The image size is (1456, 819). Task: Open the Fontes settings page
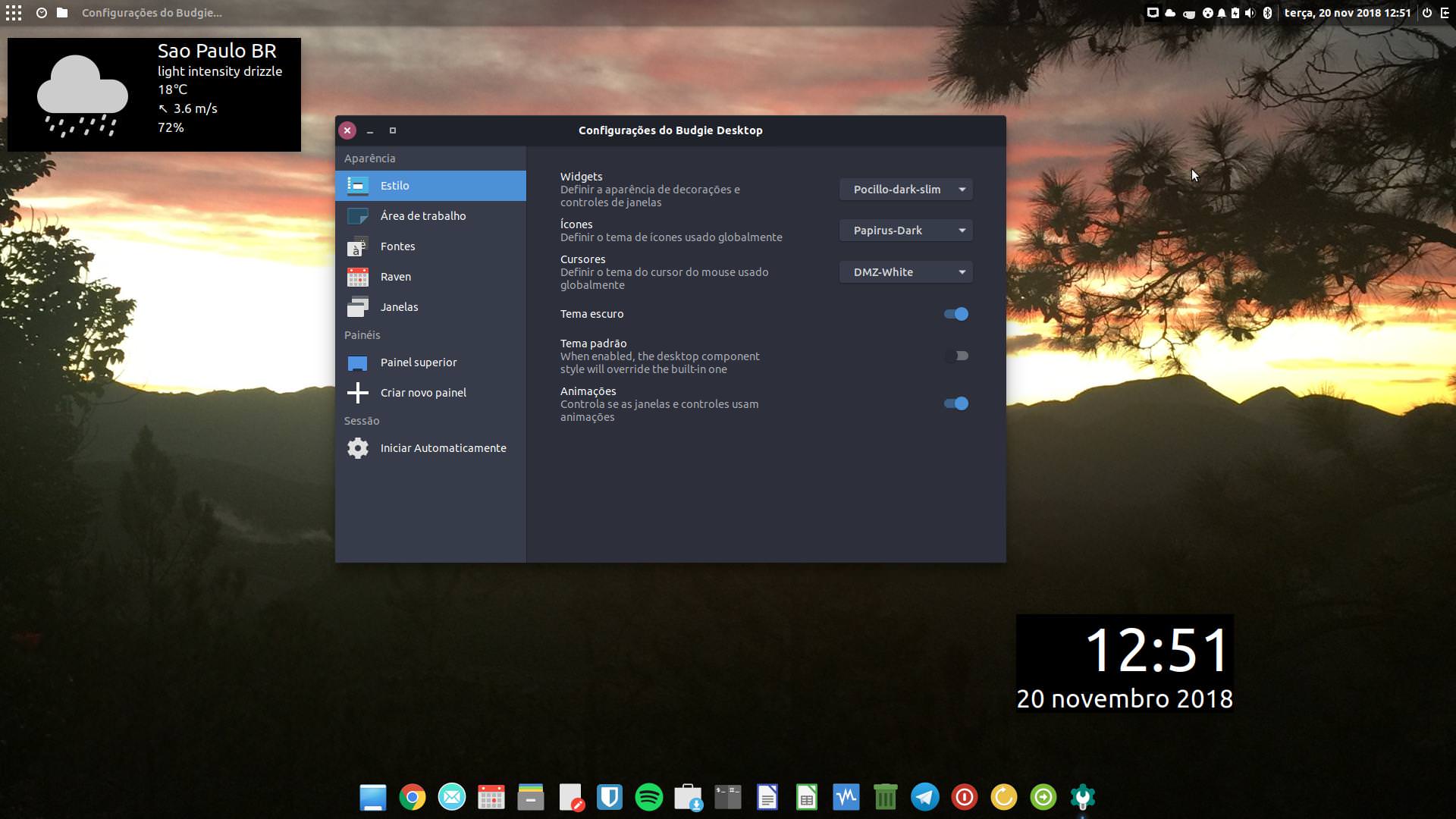[397, 246]
